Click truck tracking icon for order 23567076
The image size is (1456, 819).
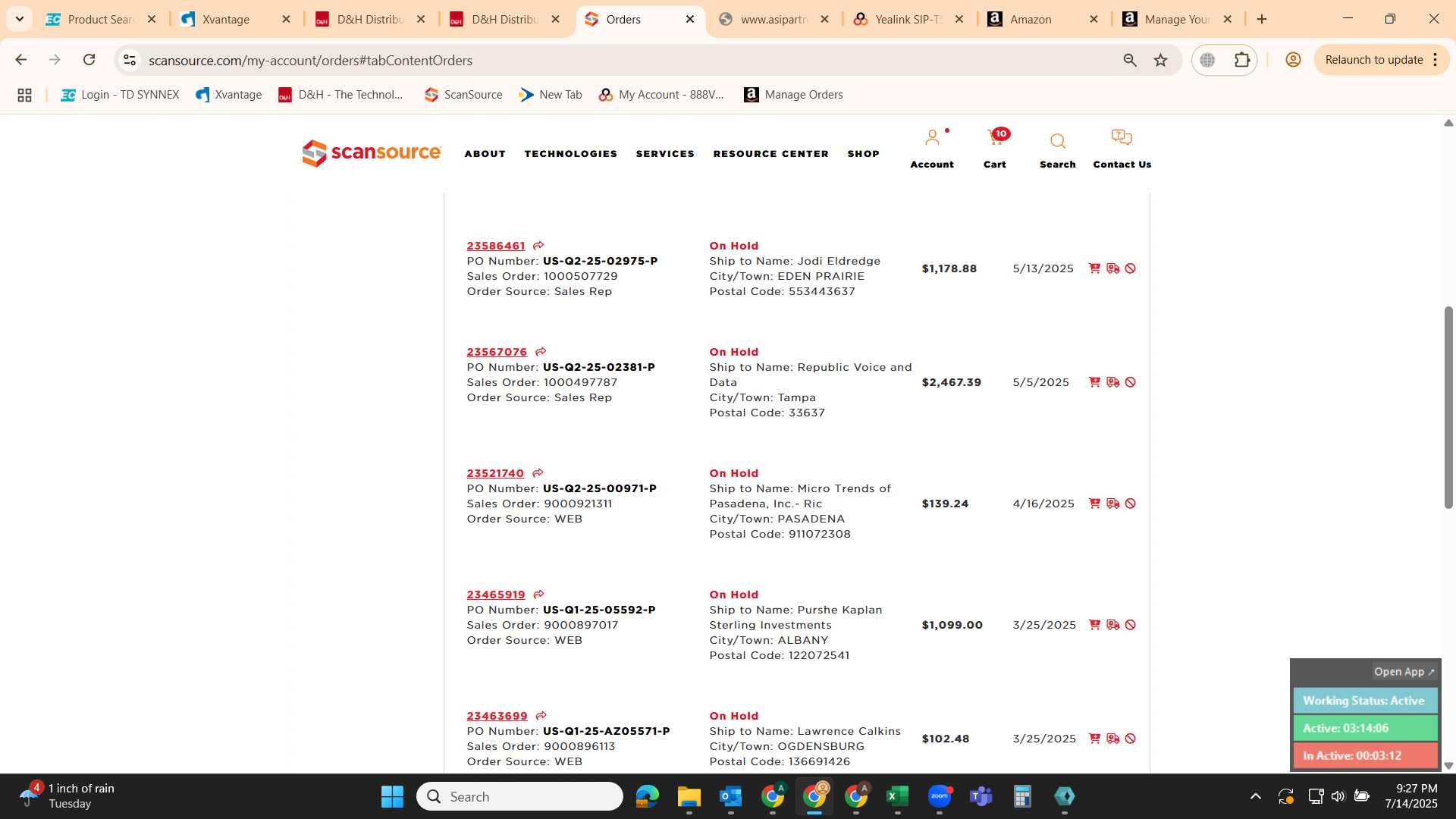click(1112, 382)
